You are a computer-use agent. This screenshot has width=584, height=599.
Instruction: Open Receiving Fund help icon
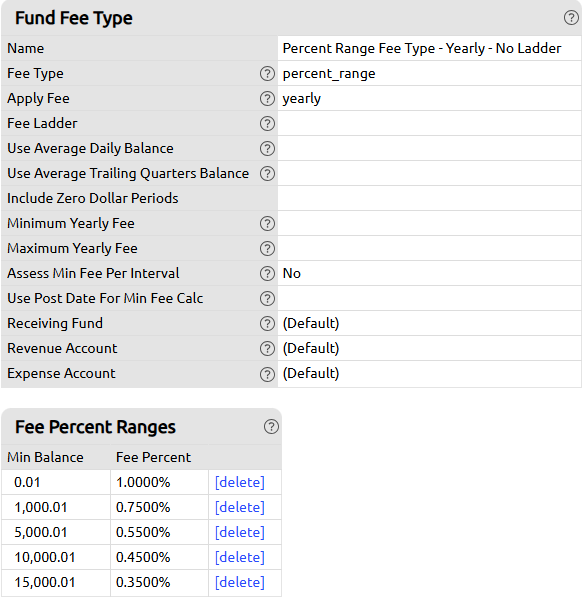[267, 324]
